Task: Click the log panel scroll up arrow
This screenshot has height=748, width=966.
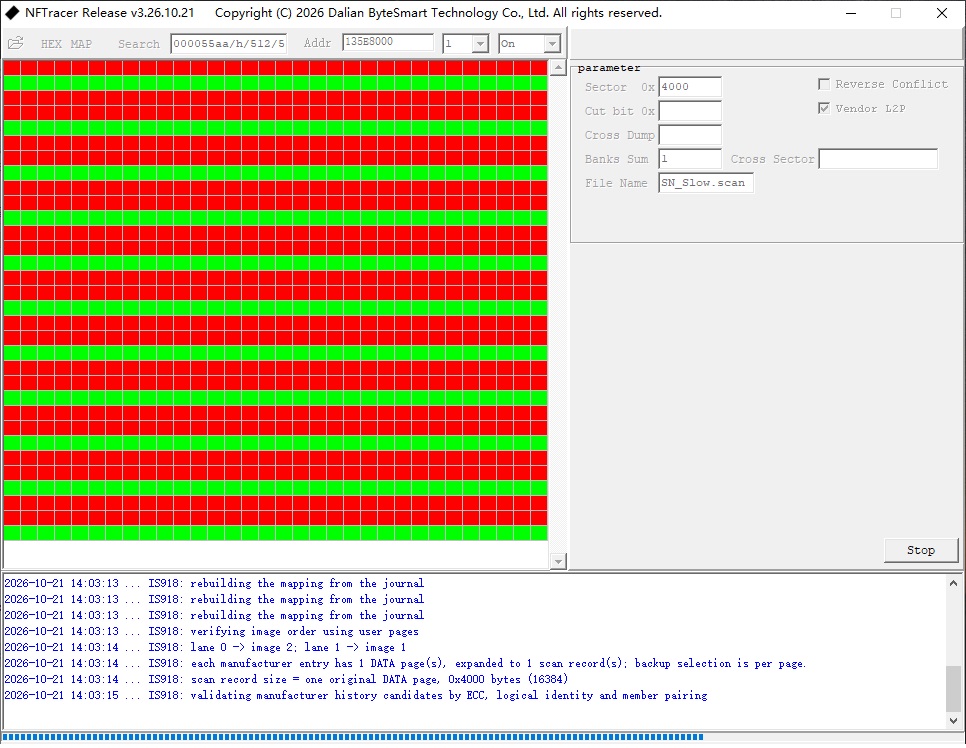Action: click(x=953, y=583)
